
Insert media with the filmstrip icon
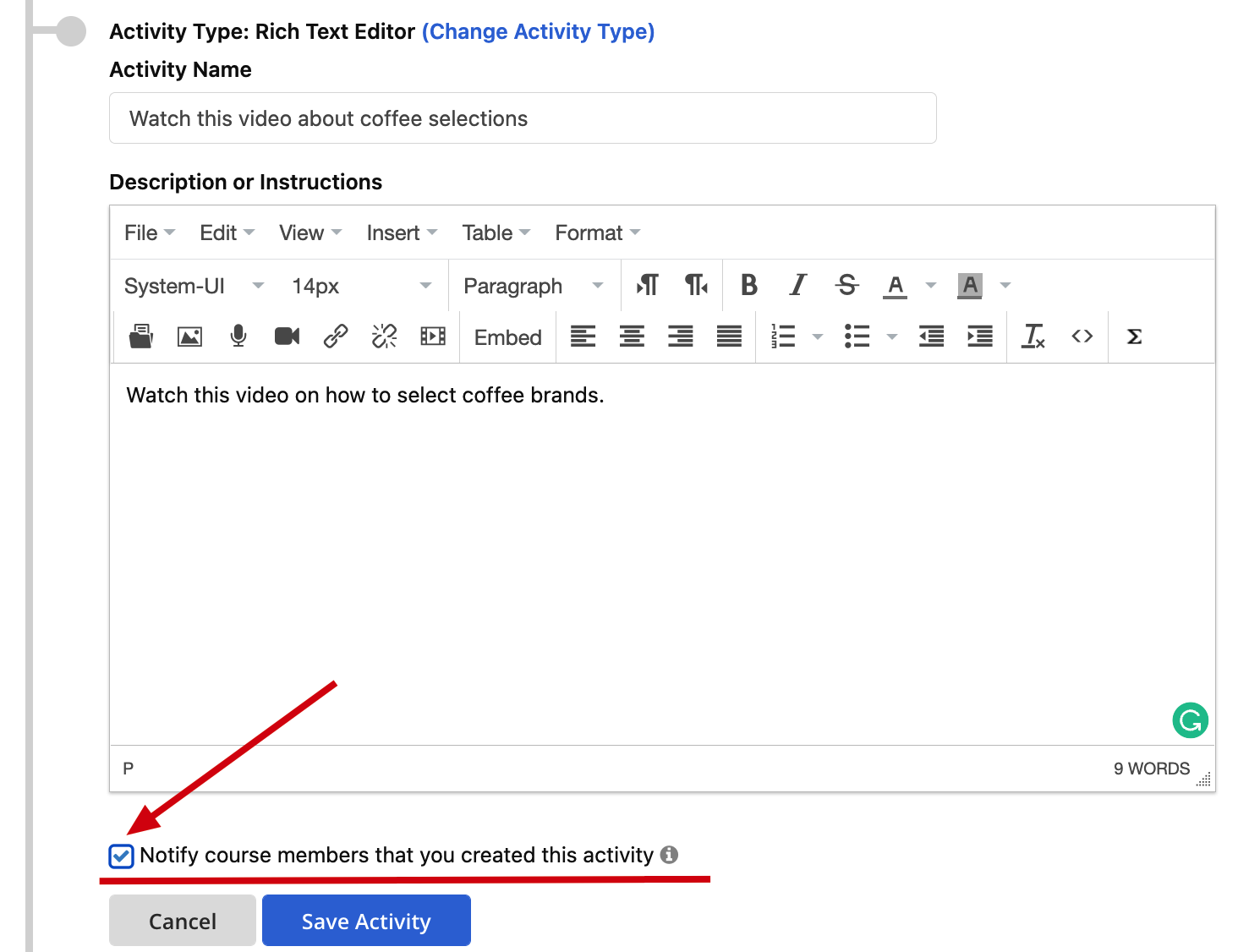point(433,336)
